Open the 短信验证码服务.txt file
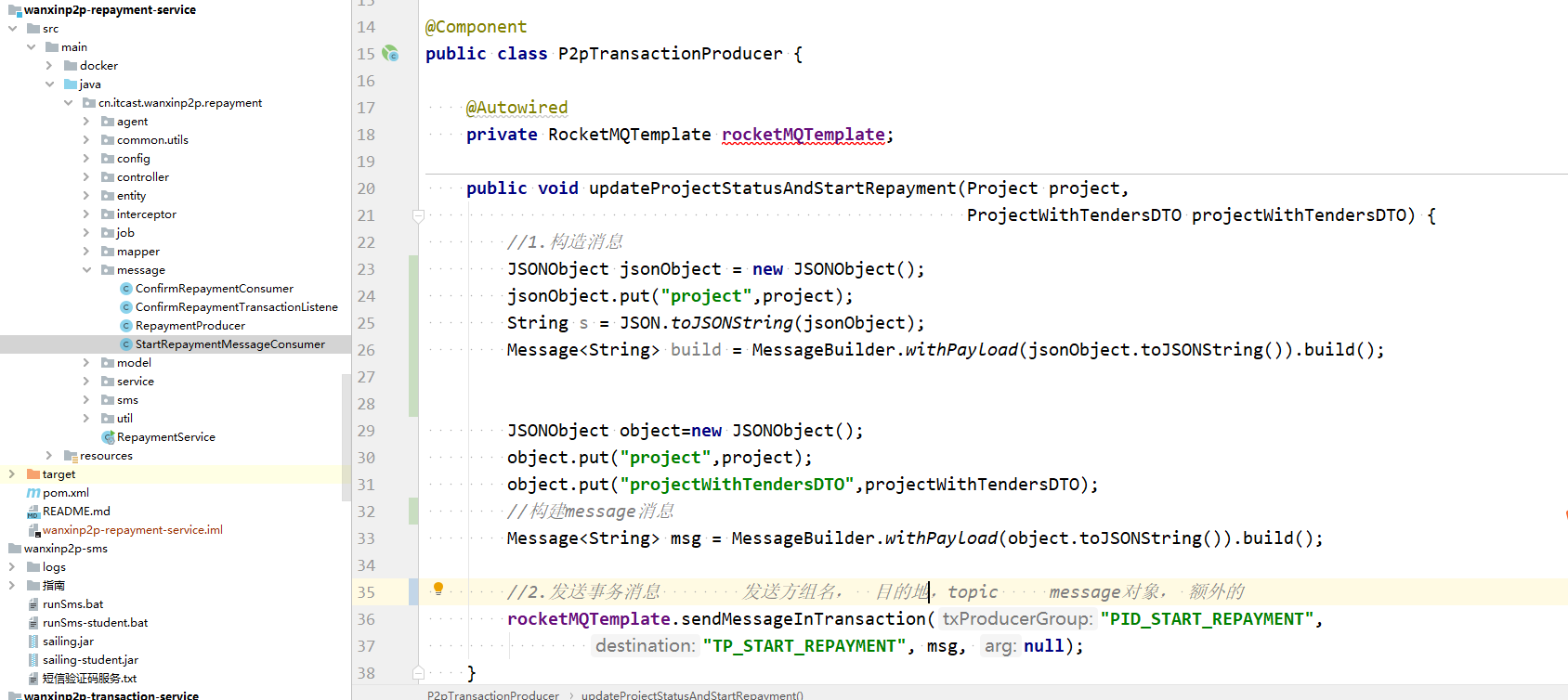 pyautogui.click(x=89, y=679)
